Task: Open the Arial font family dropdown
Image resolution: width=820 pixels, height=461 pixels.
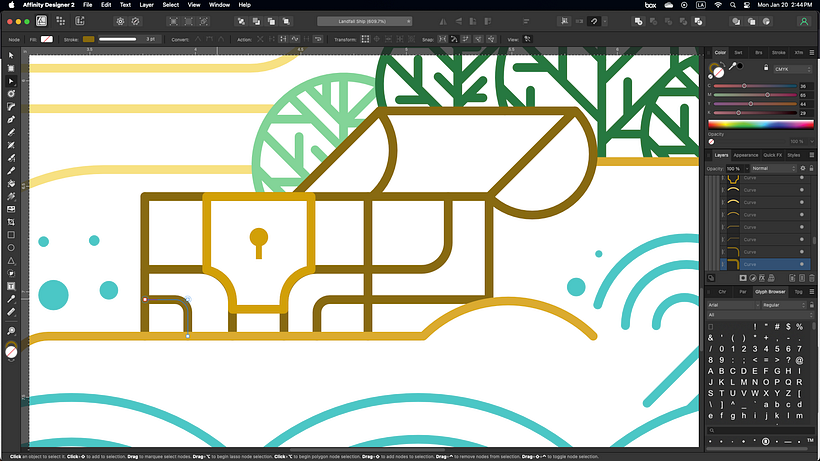Action: (731, 304)
